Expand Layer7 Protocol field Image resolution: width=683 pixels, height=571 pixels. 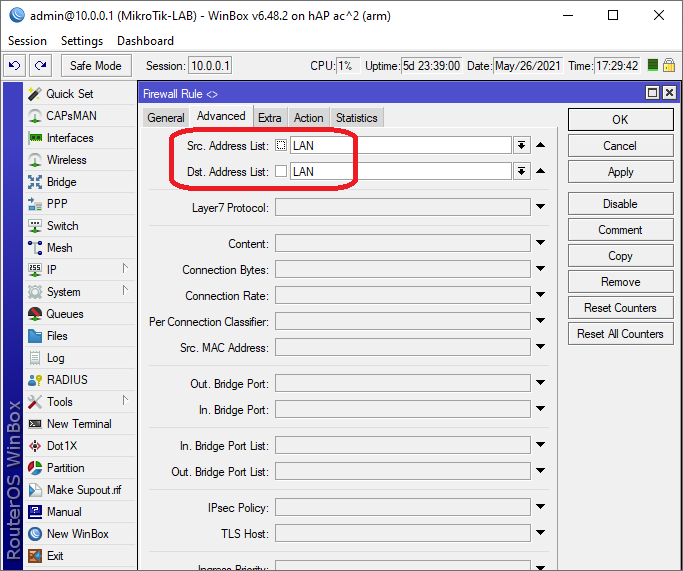541,207
